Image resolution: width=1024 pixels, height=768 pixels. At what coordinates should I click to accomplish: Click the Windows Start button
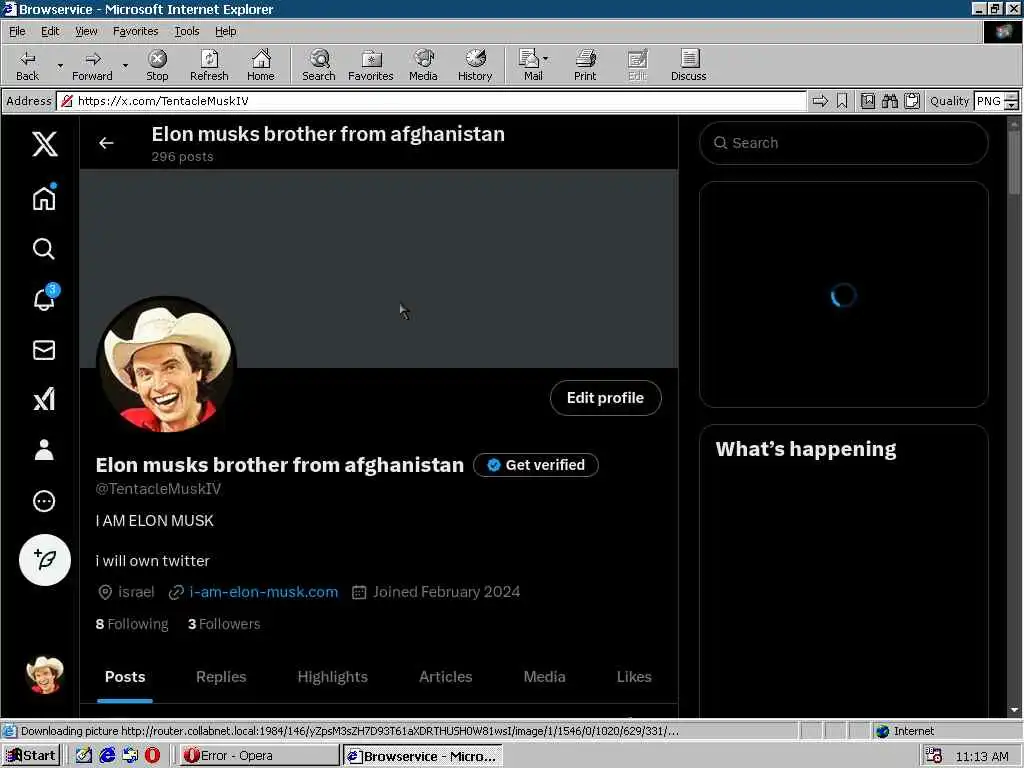(31, 756)
